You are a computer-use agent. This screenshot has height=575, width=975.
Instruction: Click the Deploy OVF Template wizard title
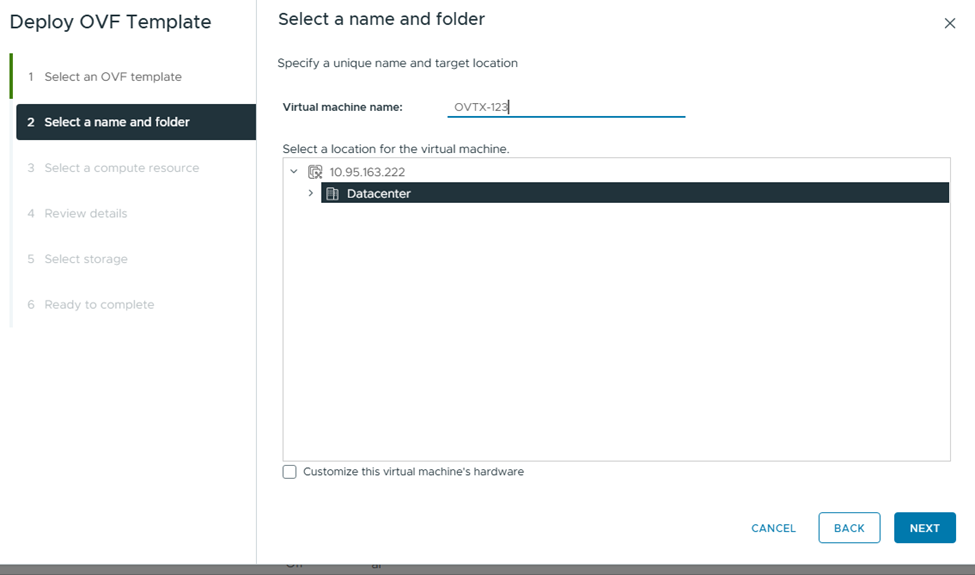110,22
